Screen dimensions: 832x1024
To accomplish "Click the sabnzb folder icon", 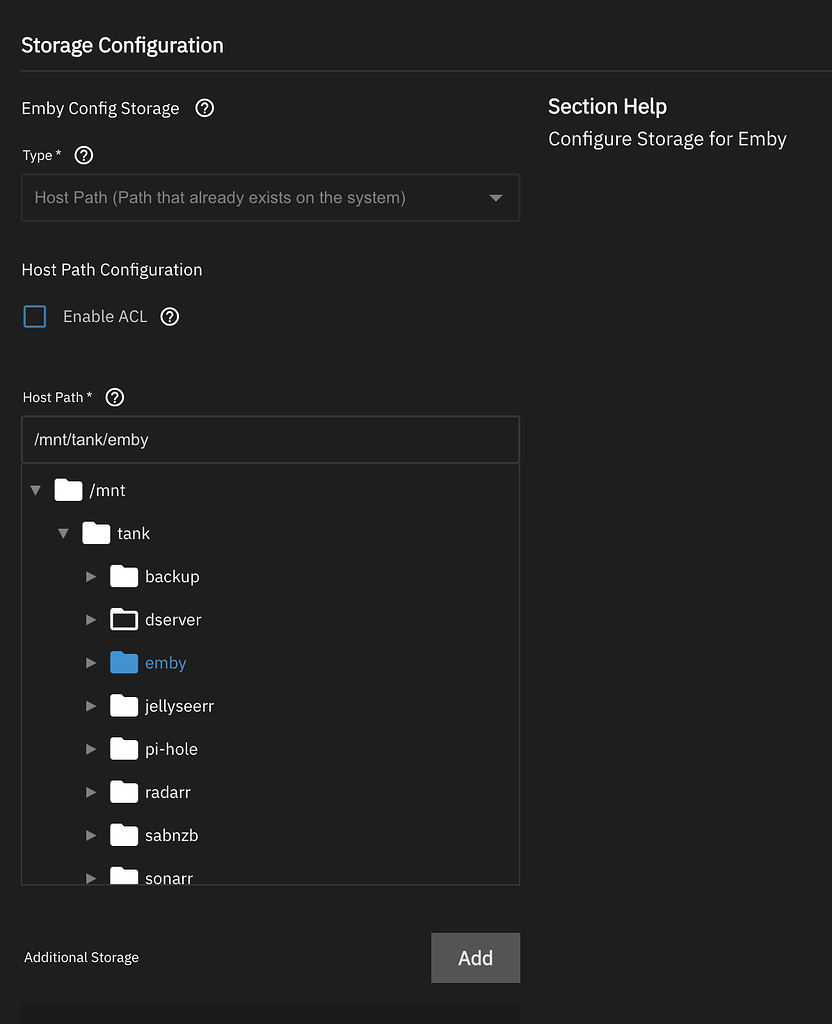I will coord(123,834).
